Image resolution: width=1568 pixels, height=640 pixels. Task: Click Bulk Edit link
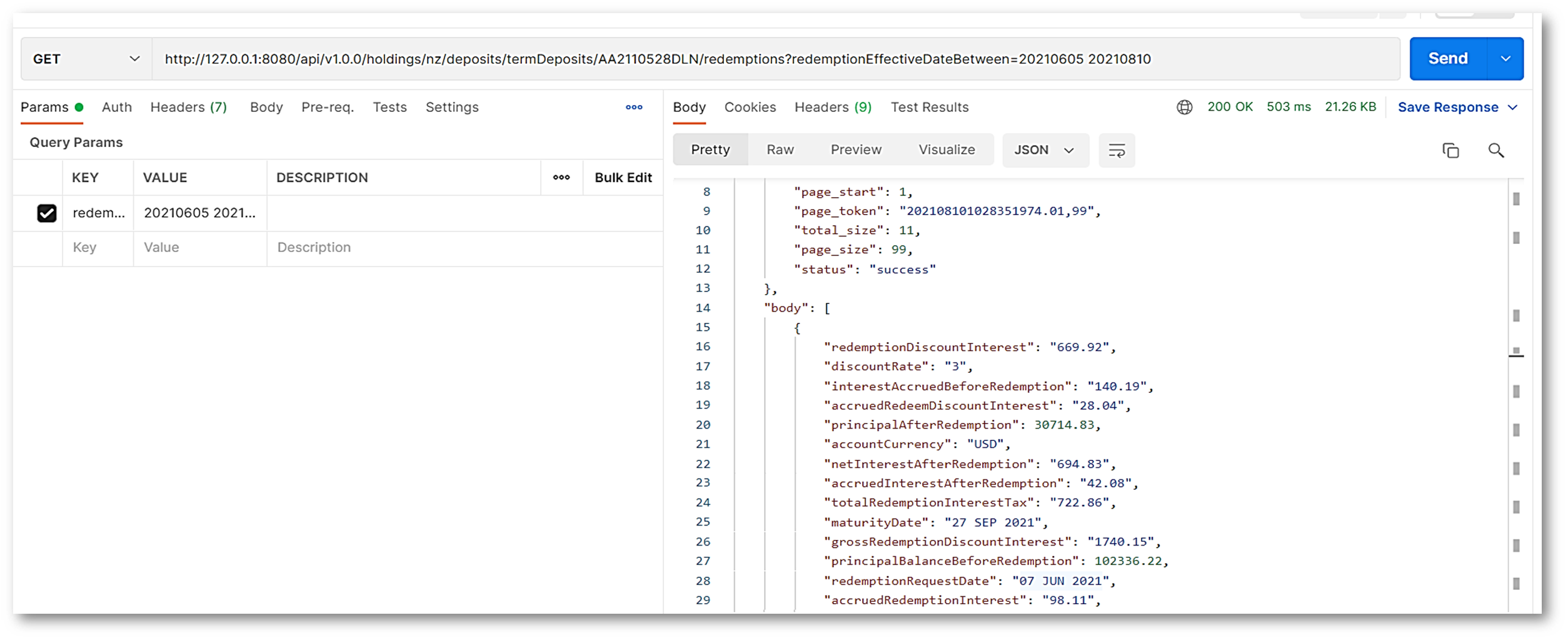point(623,178)
